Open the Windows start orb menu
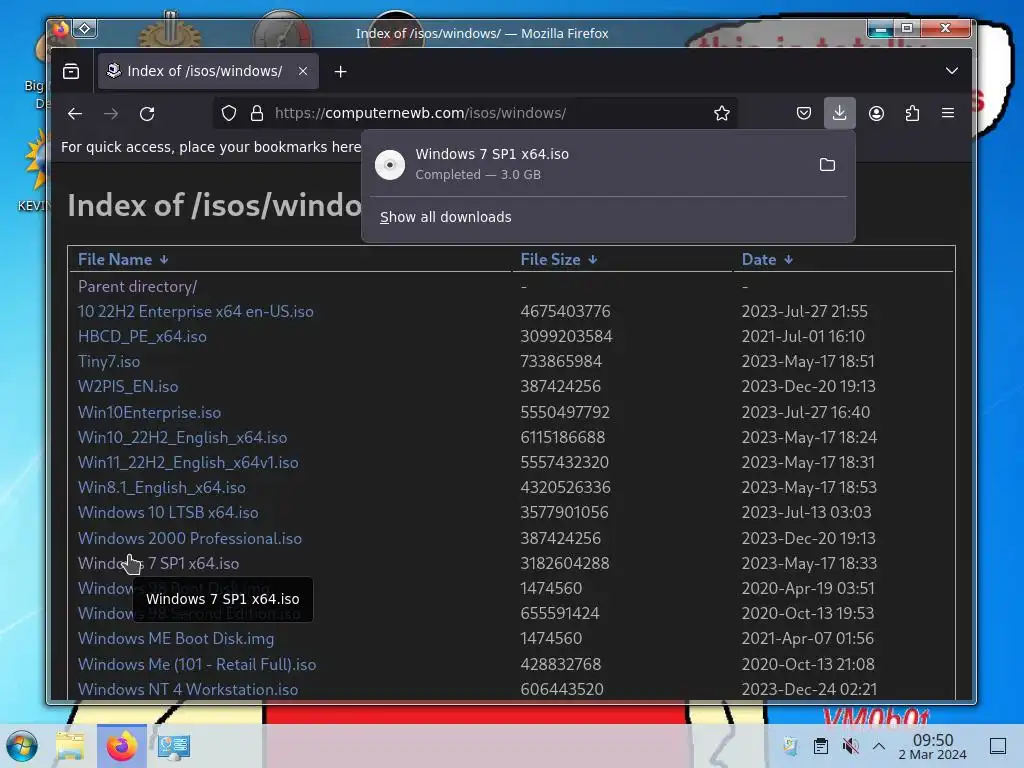 pyautogui.click(x=22, y=746)
